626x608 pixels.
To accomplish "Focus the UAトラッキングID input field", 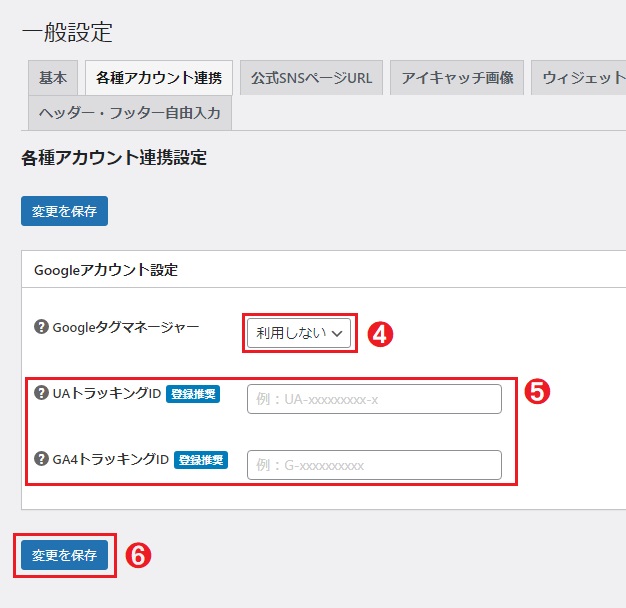I will point(373,399).
